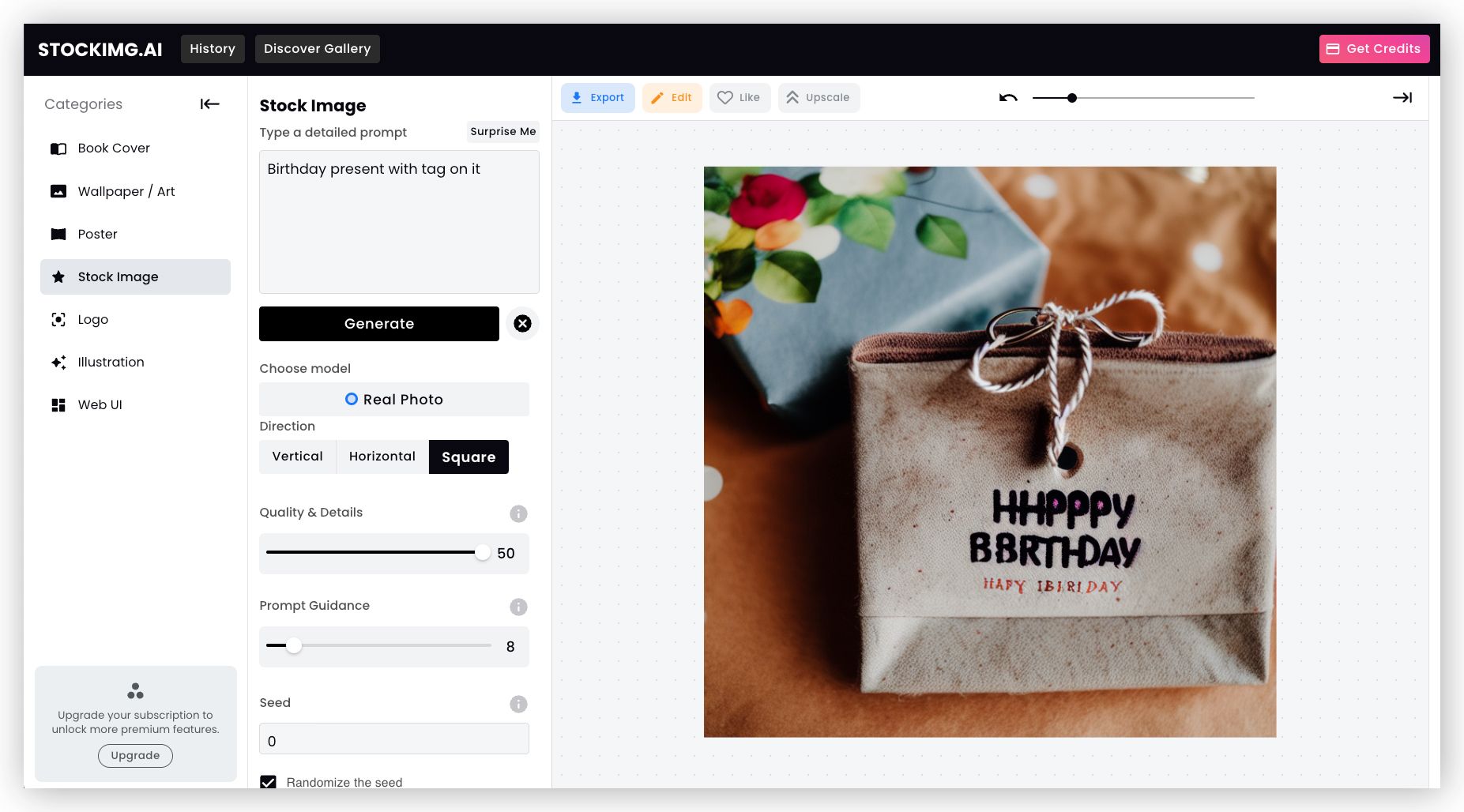Viewport: 1464px width, 812px height.
Task: Click the download icon in Export
Action: [577, 97]
